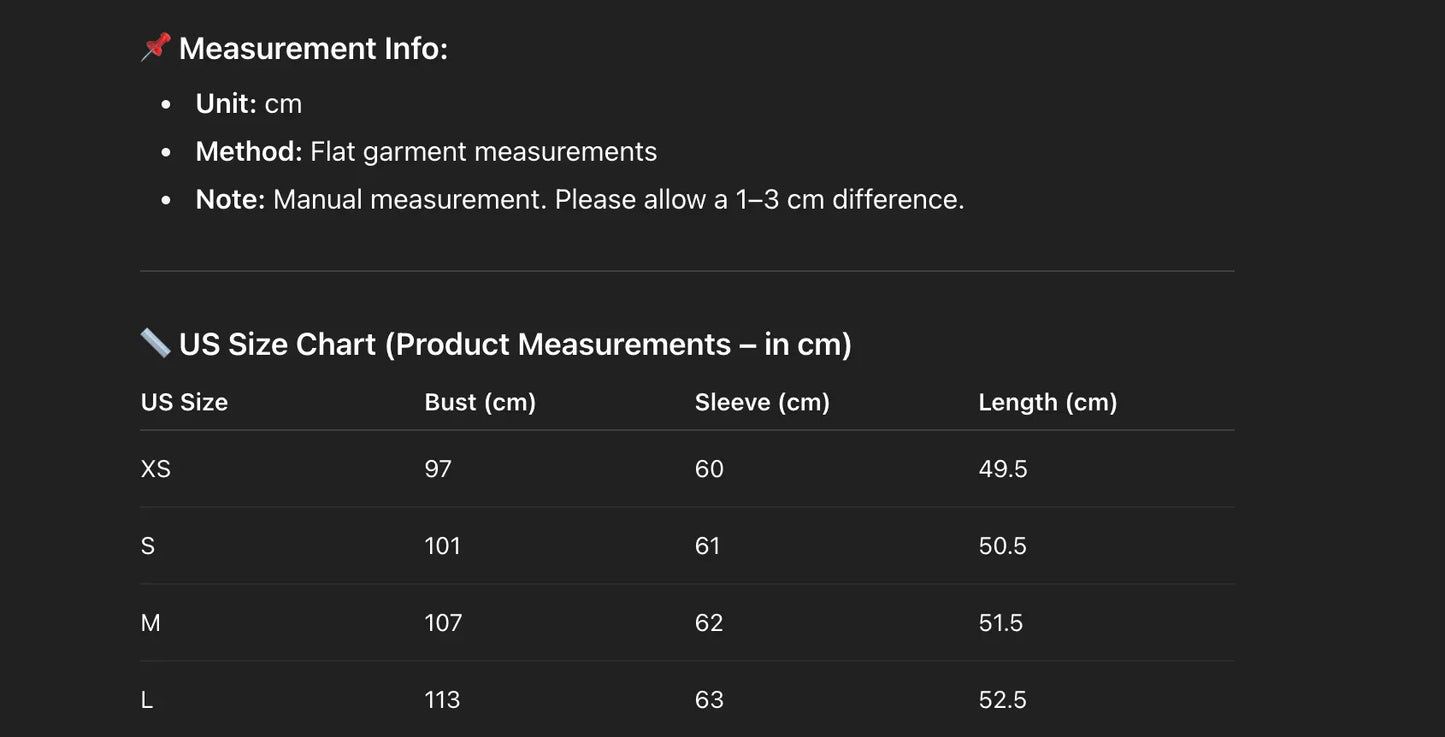Select the US Size column header
Viewport: 1445px width, 737px height.
click(x=184, y=402)
